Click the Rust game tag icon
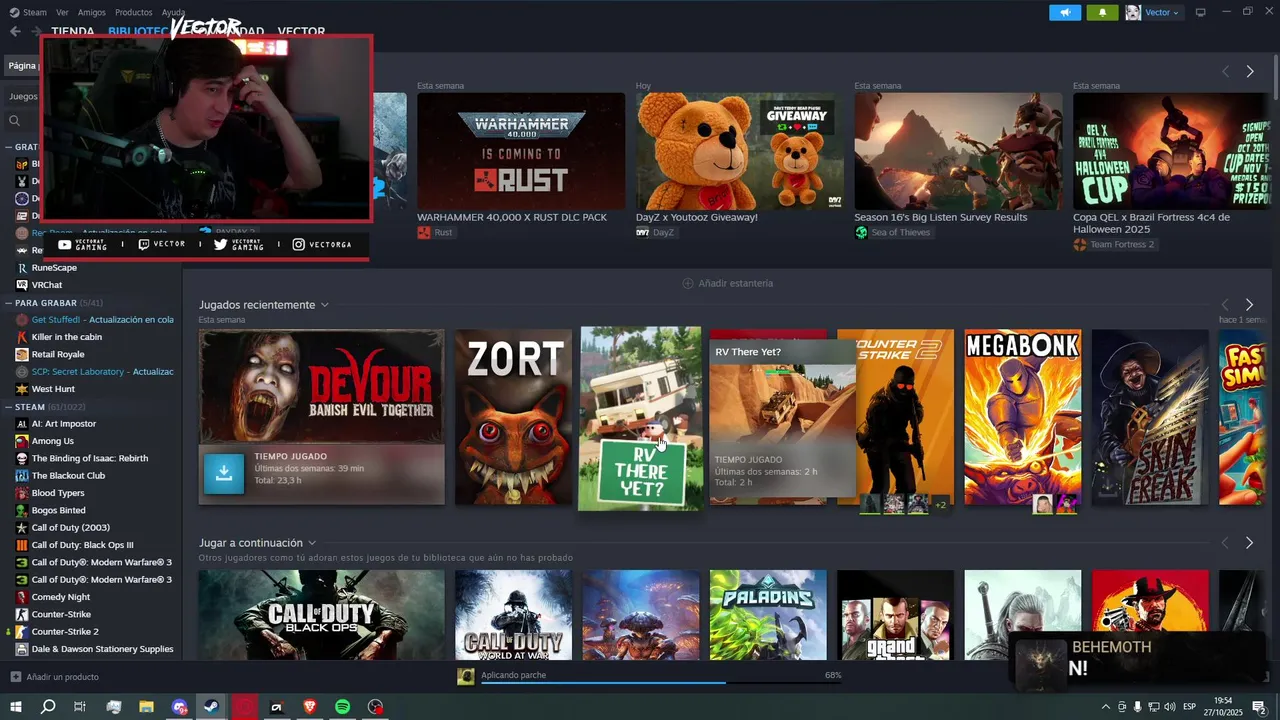 click(x=424, y=232)
